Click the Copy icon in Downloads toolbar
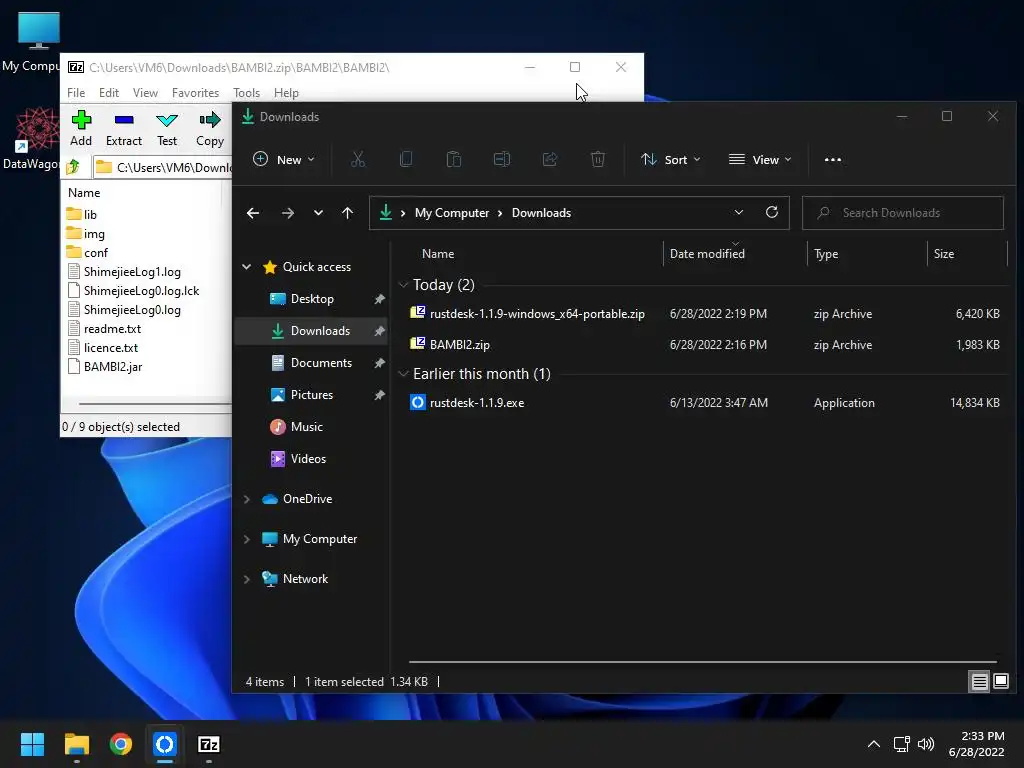 pyautogui.click(x=406, y=159)
